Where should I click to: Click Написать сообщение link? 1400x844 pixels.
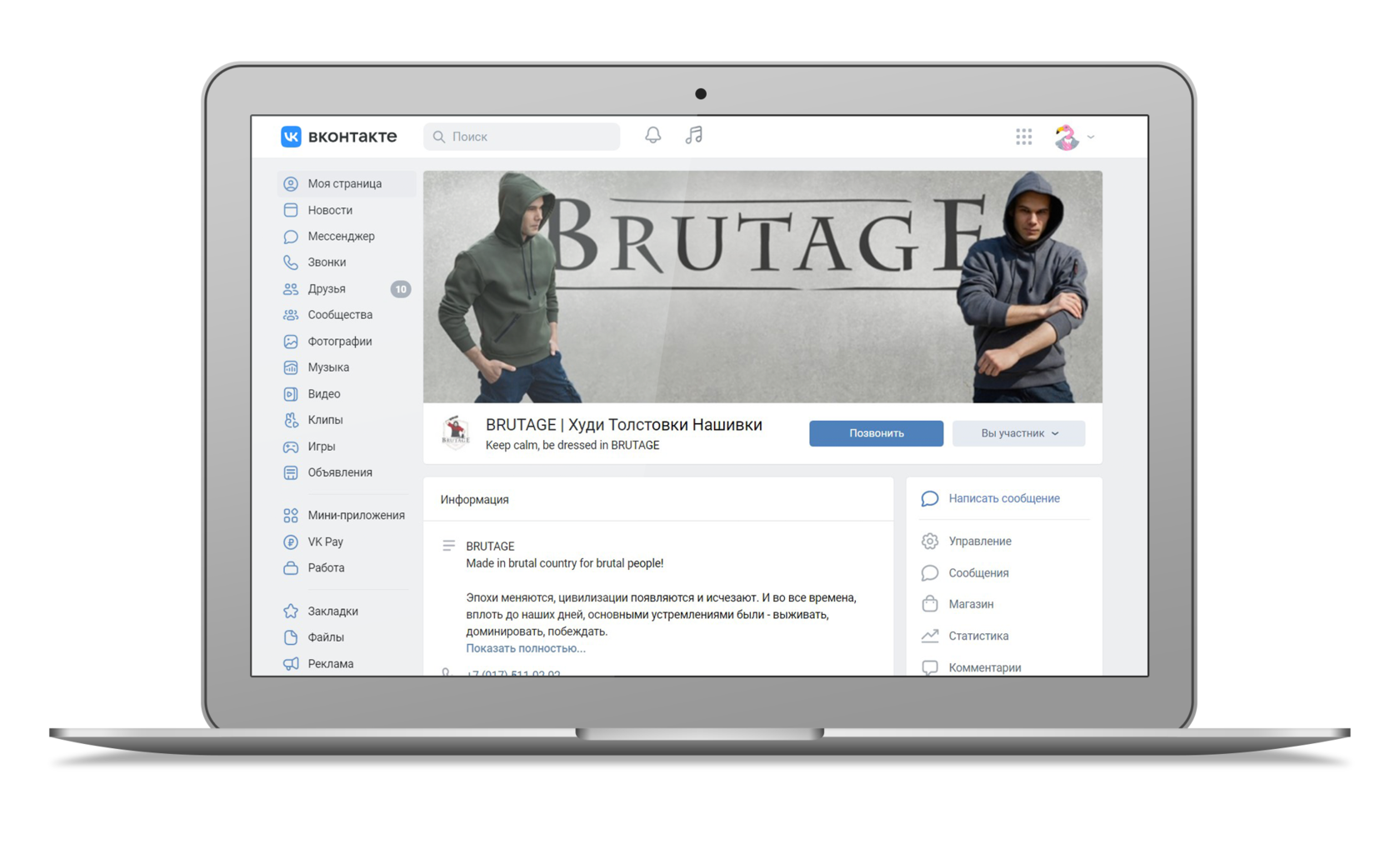click(x=1004, y=498)
